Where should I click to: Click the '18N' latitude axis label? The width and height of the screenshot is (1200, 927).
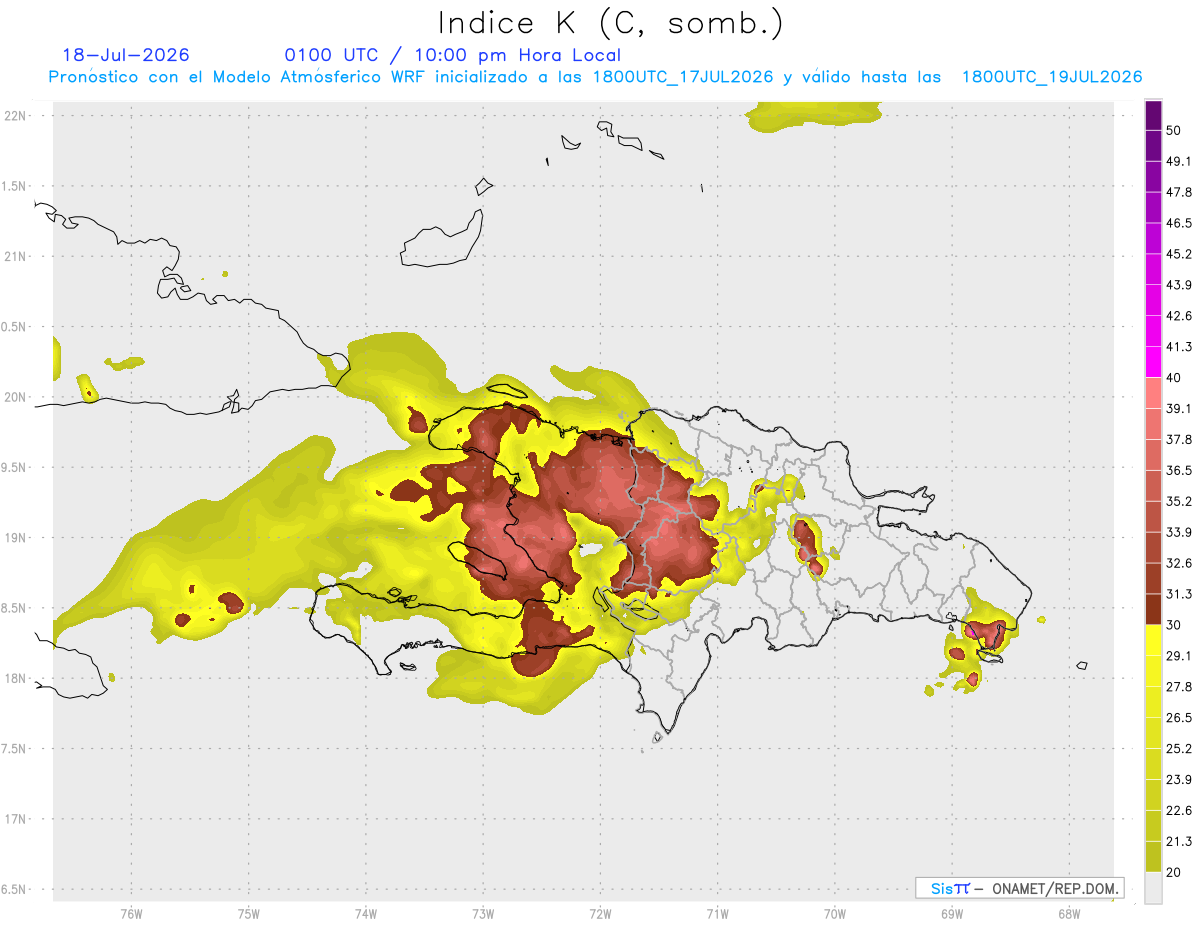click(x=15, y=678)
